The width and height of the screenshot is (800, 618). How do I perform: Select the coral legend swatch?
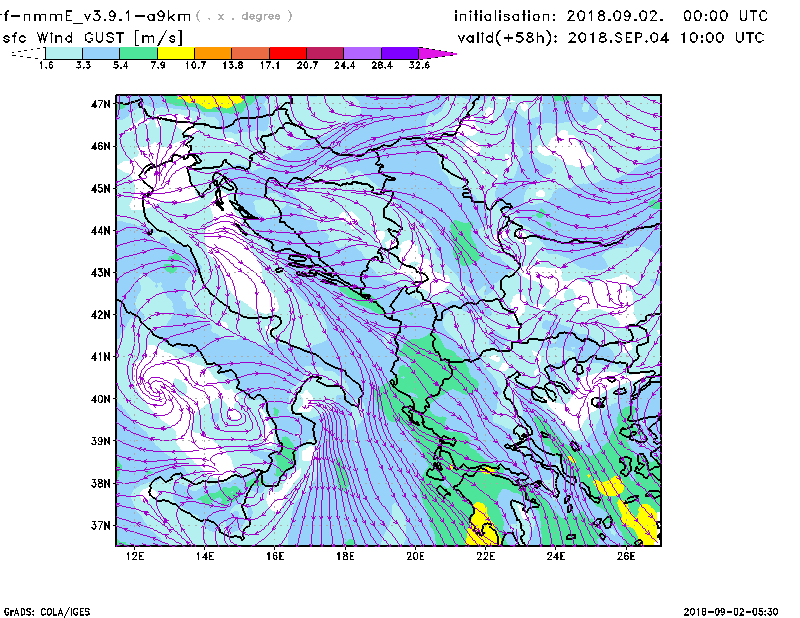click(251, 53)
